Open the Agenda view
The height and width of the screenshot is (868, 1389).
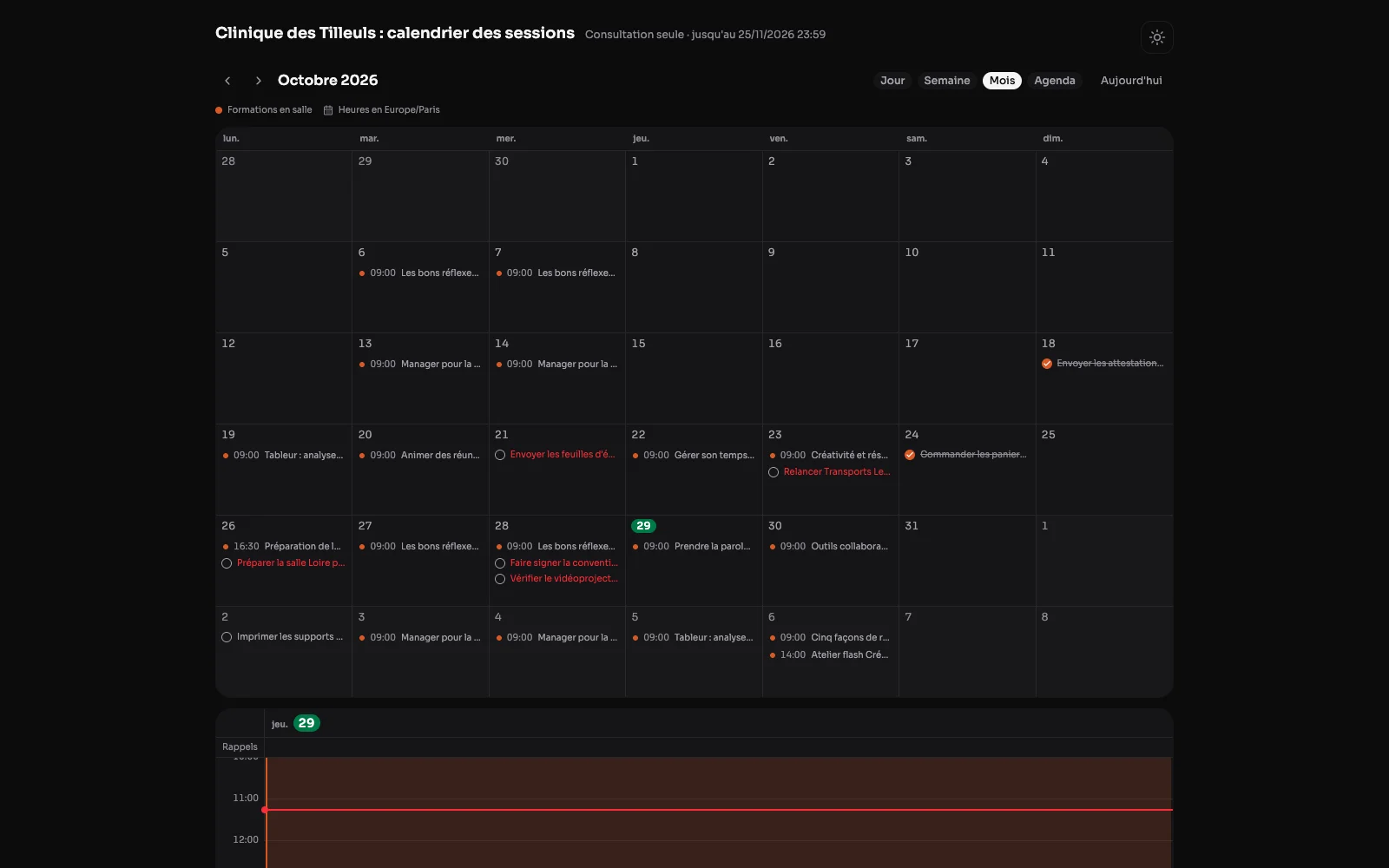(1054, 81)
